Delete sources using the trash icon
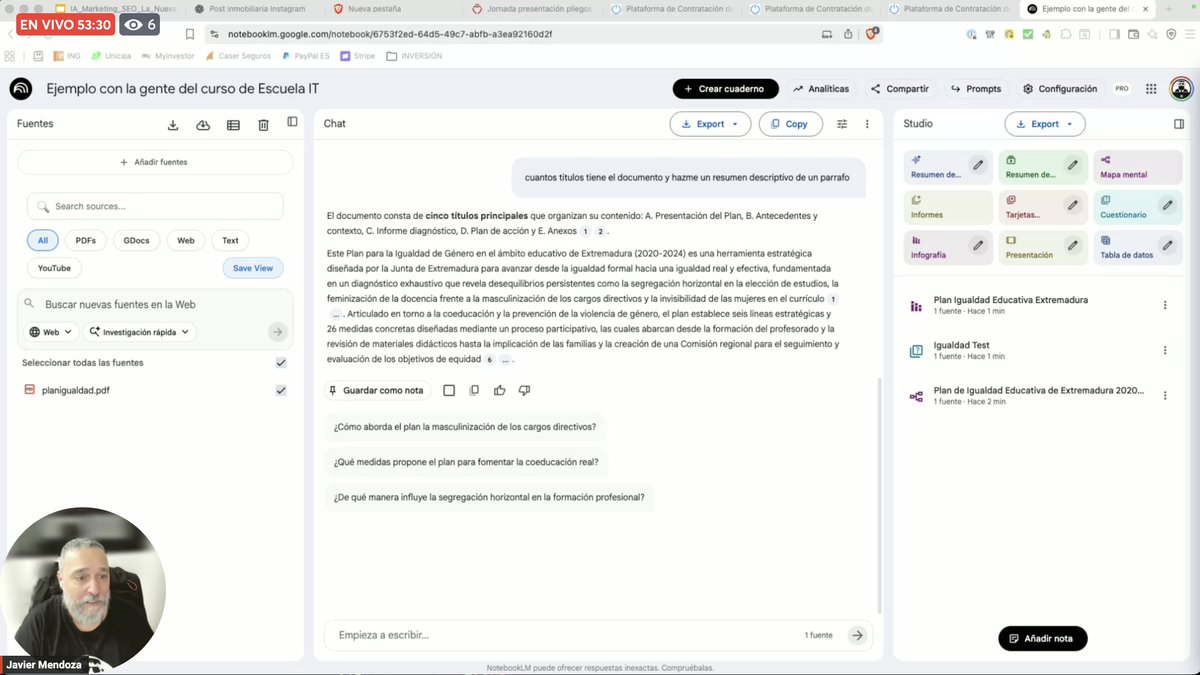This screenshot has height=675, width=1200. [x=262, y=124]
